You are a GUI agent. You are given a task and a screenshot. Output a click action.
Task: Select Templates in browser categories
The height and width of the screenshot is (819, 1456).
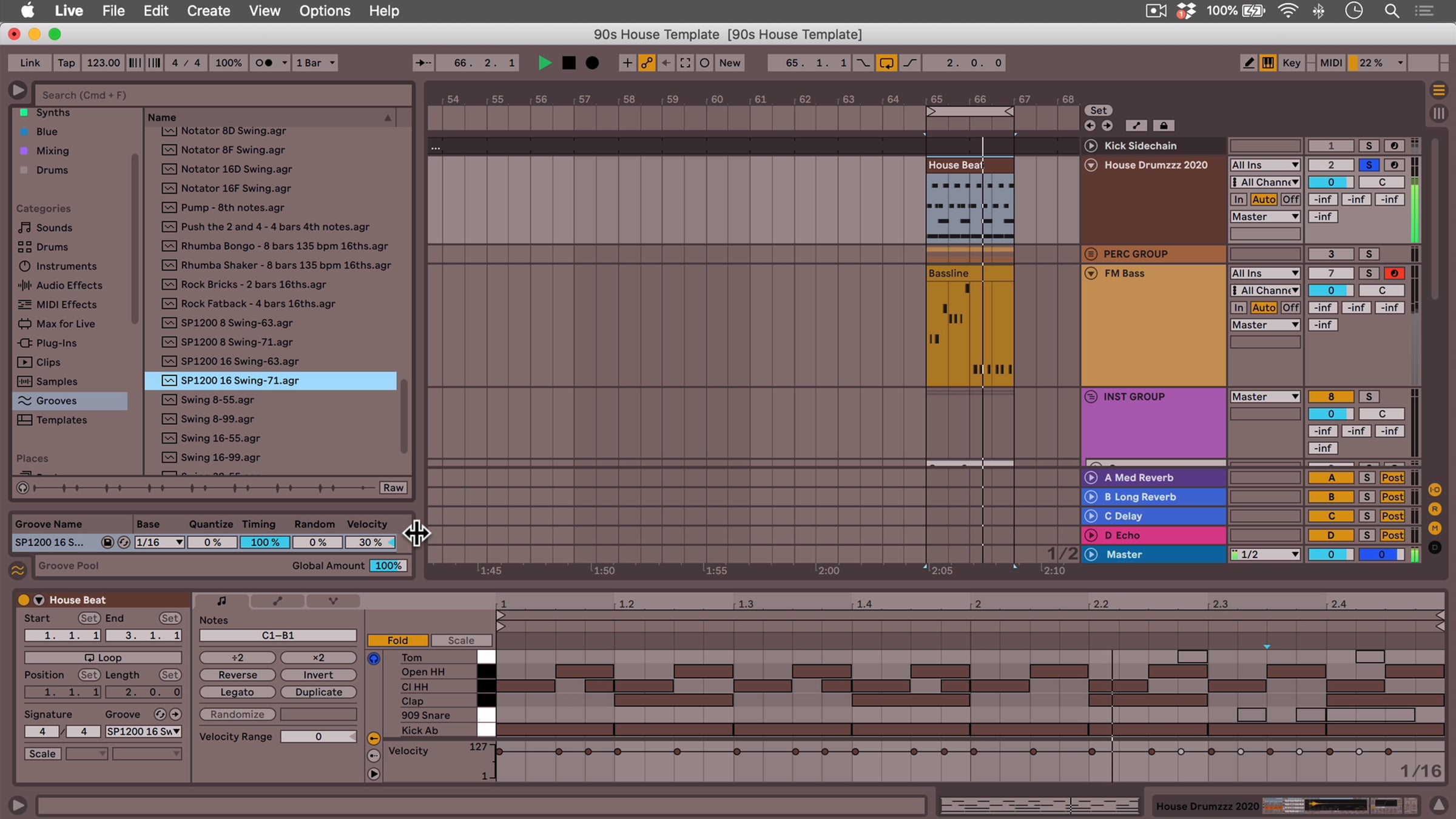[61, 420]
